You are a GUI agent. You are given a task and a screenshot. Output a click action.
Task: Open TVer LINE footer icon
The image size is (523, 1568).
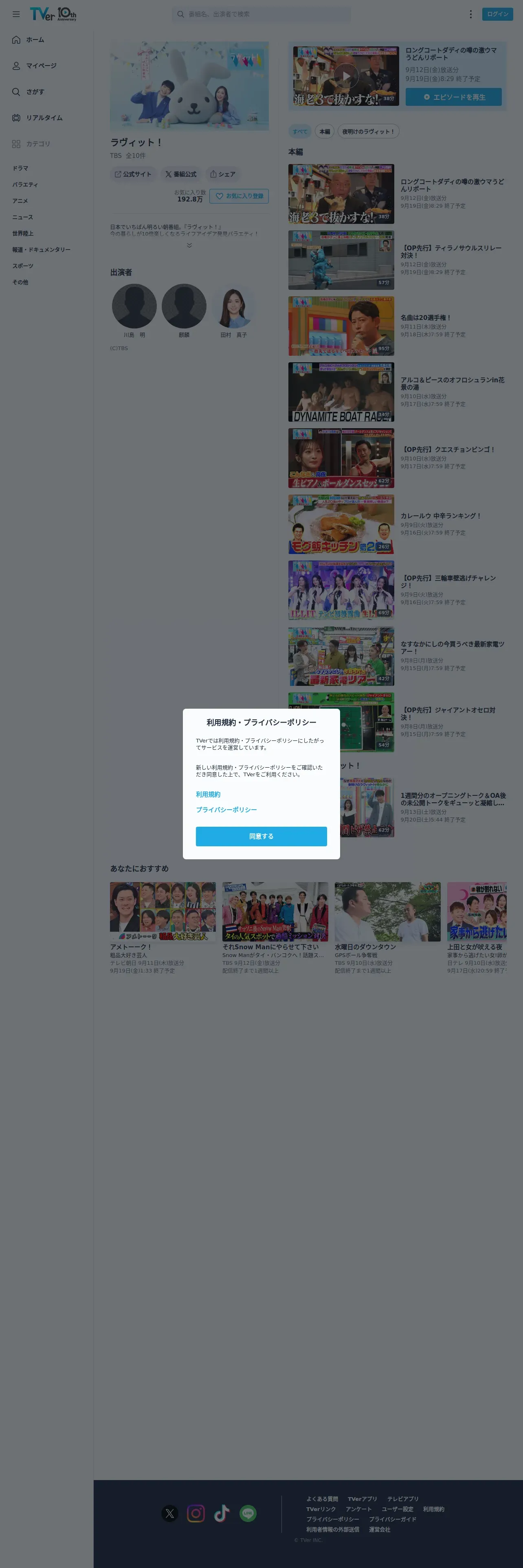pos(248,1513)
